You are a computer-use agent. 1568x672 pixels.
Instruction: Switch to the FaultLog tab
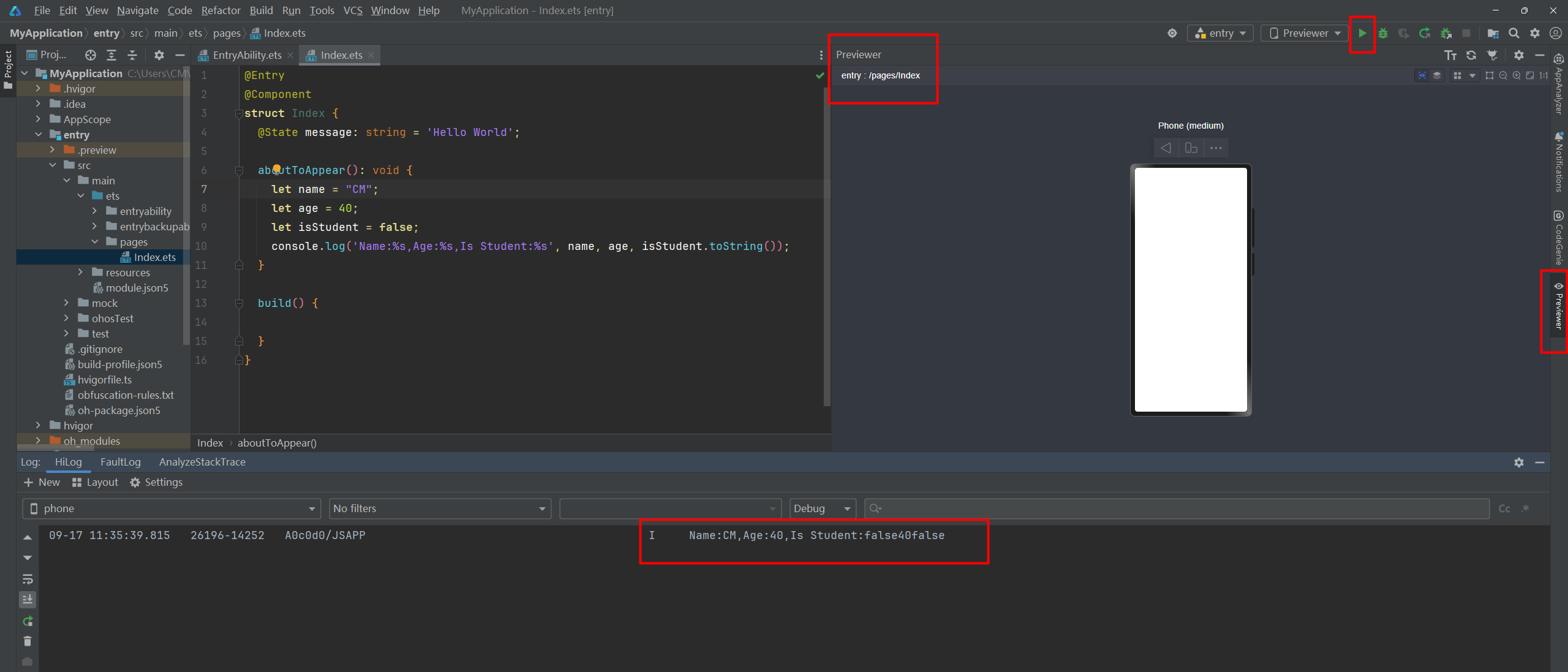click(x=120, y=462)
